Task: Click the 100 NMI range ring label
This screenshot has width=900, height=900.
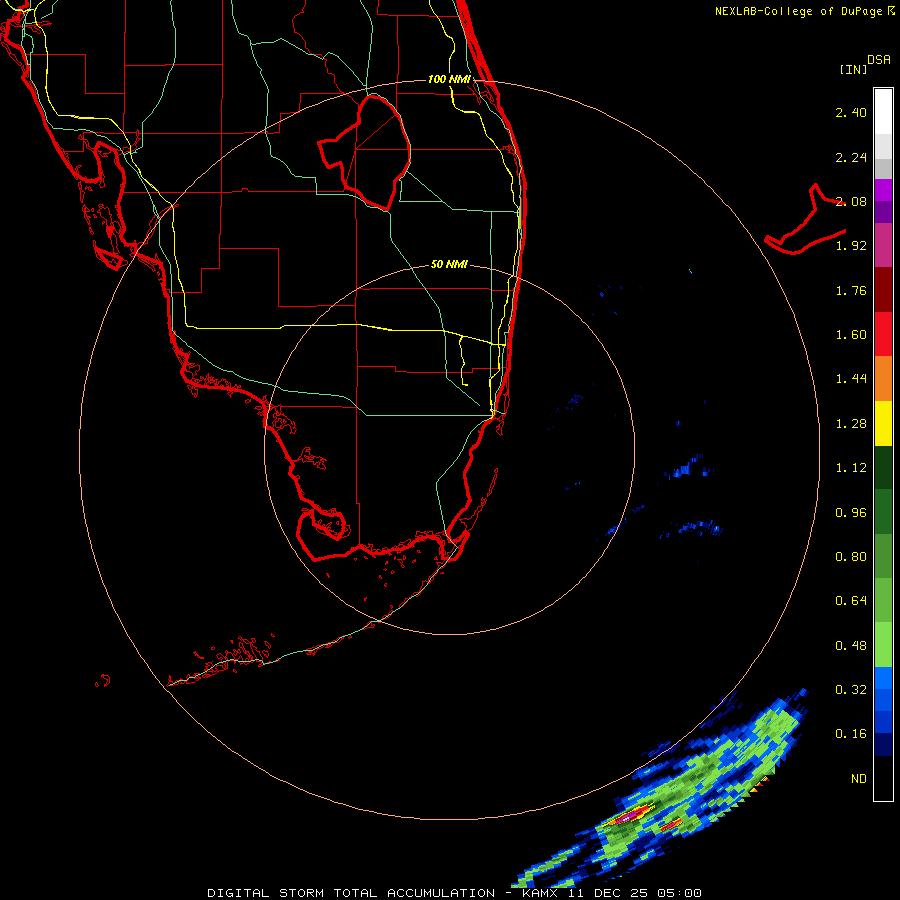Action: coord(449,79)
